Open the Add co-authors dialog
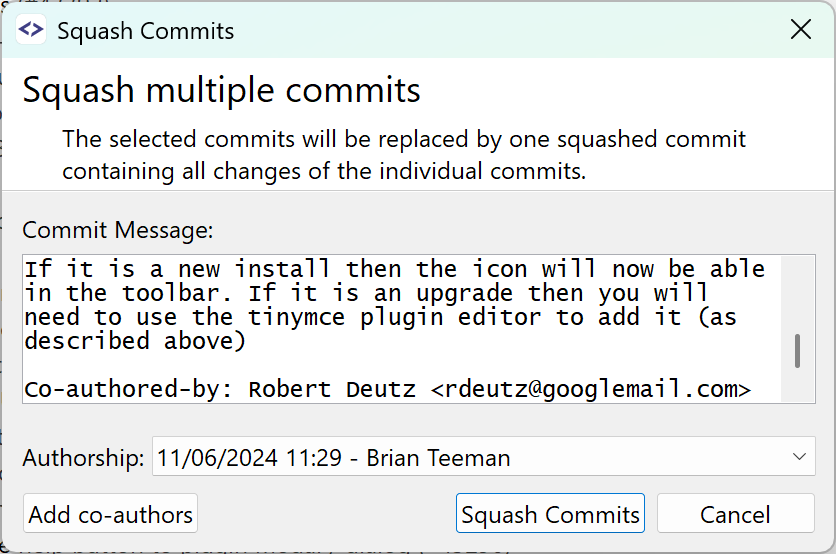 coord(110,513)
